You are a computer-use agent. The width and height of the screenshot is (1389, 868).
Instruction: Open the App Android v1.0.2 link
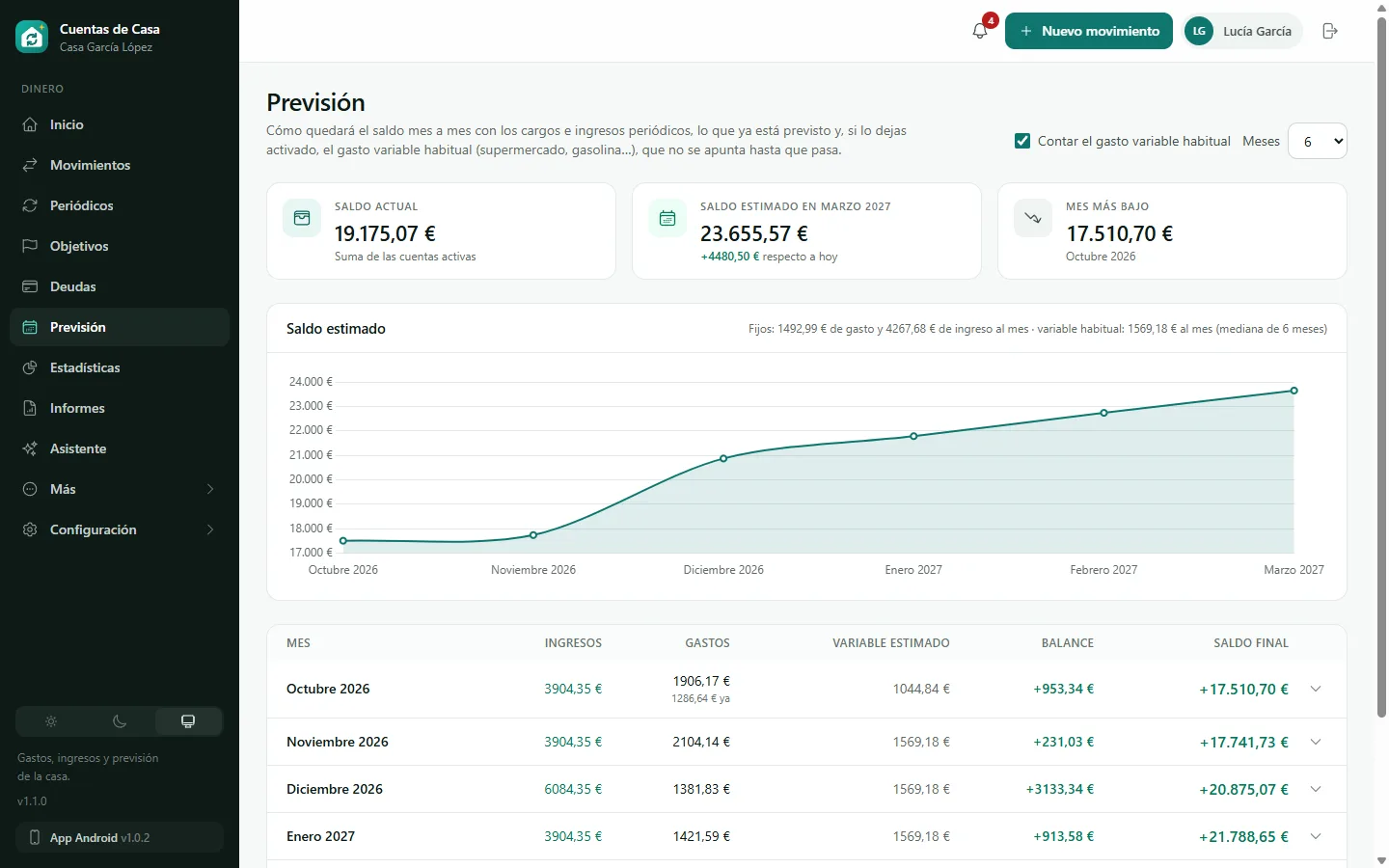tap(120, 837)
